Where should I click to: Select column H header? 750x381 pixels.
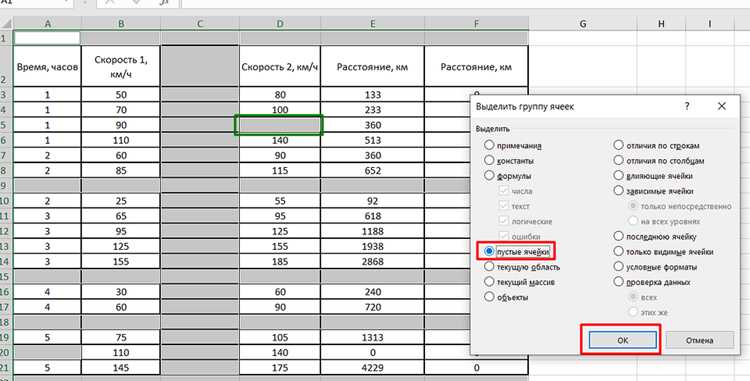661,23
